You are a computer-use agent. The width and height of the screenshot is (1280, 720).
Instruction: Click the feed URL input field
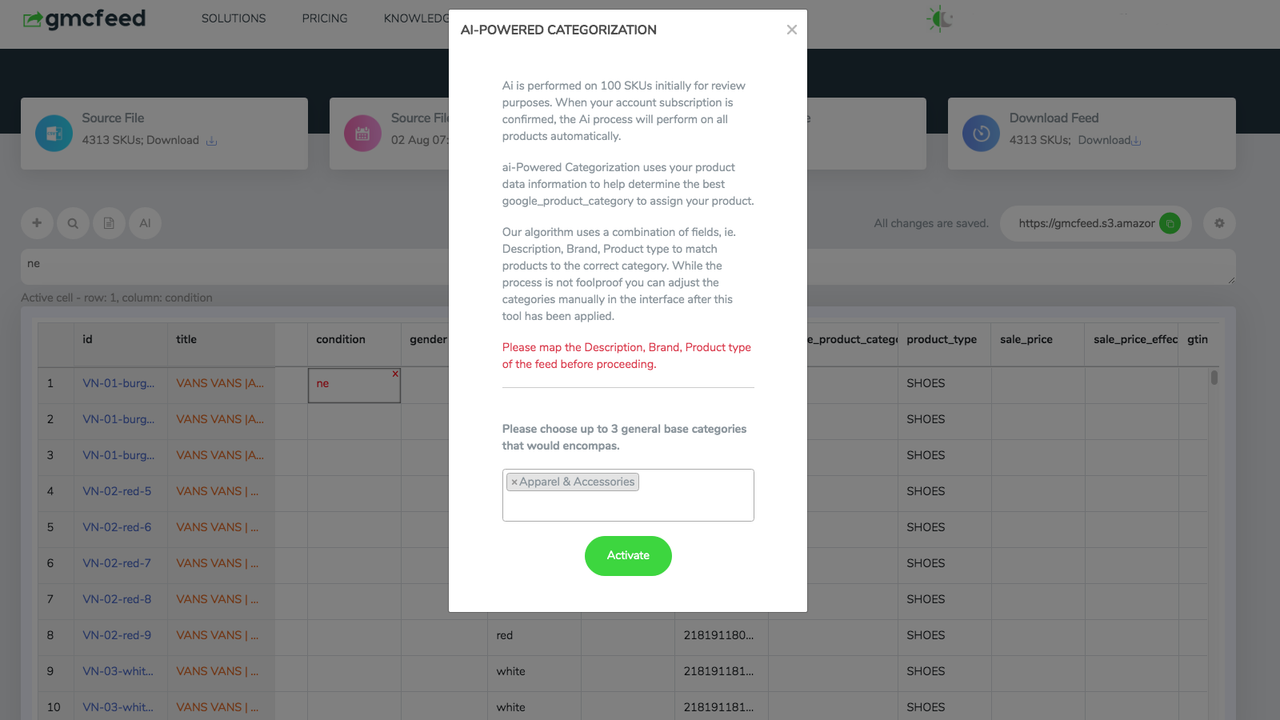pos(1086,224)
